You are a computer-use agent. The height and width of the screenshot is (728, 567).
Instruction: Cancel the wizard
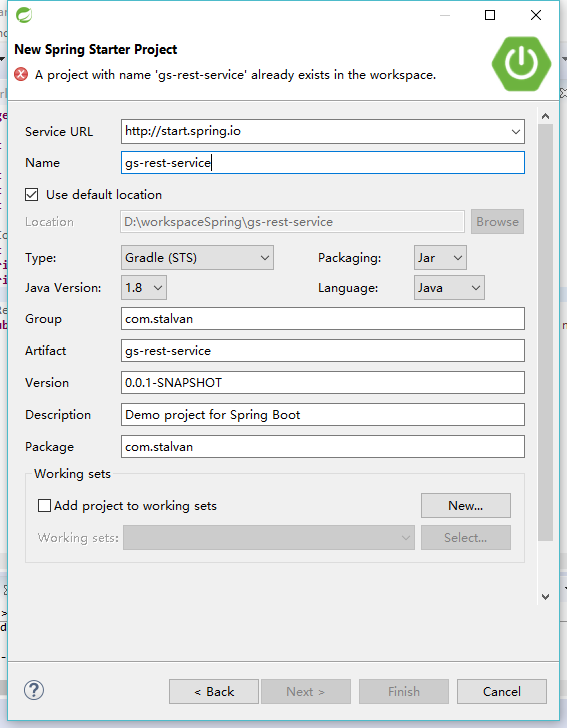click(x=502, y=692)
